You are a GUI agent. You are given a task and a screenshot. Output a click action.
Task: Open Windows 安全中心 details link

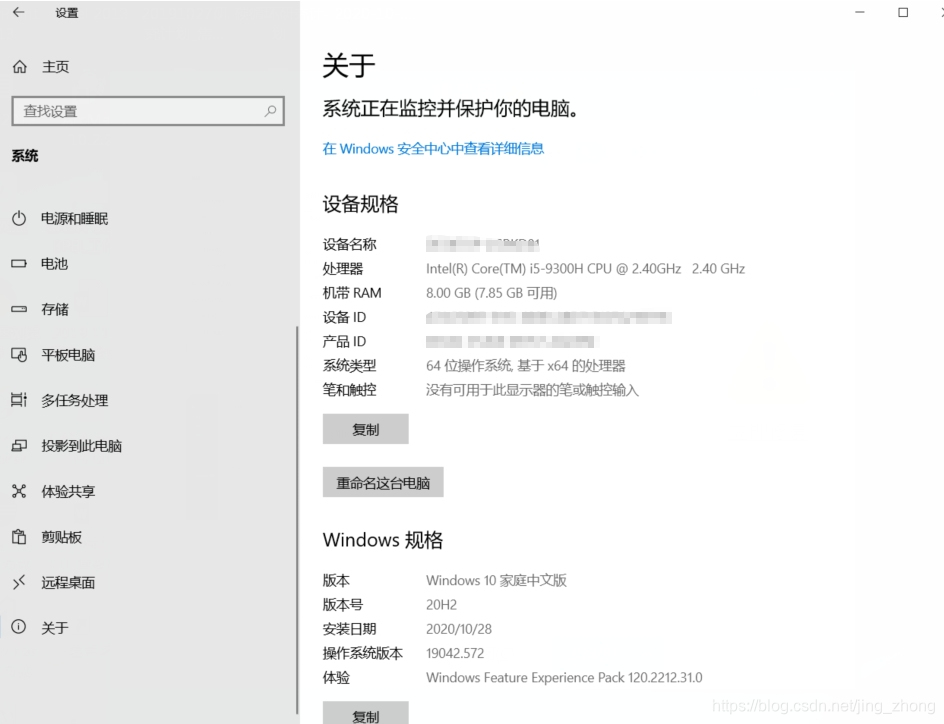(433, 149)
